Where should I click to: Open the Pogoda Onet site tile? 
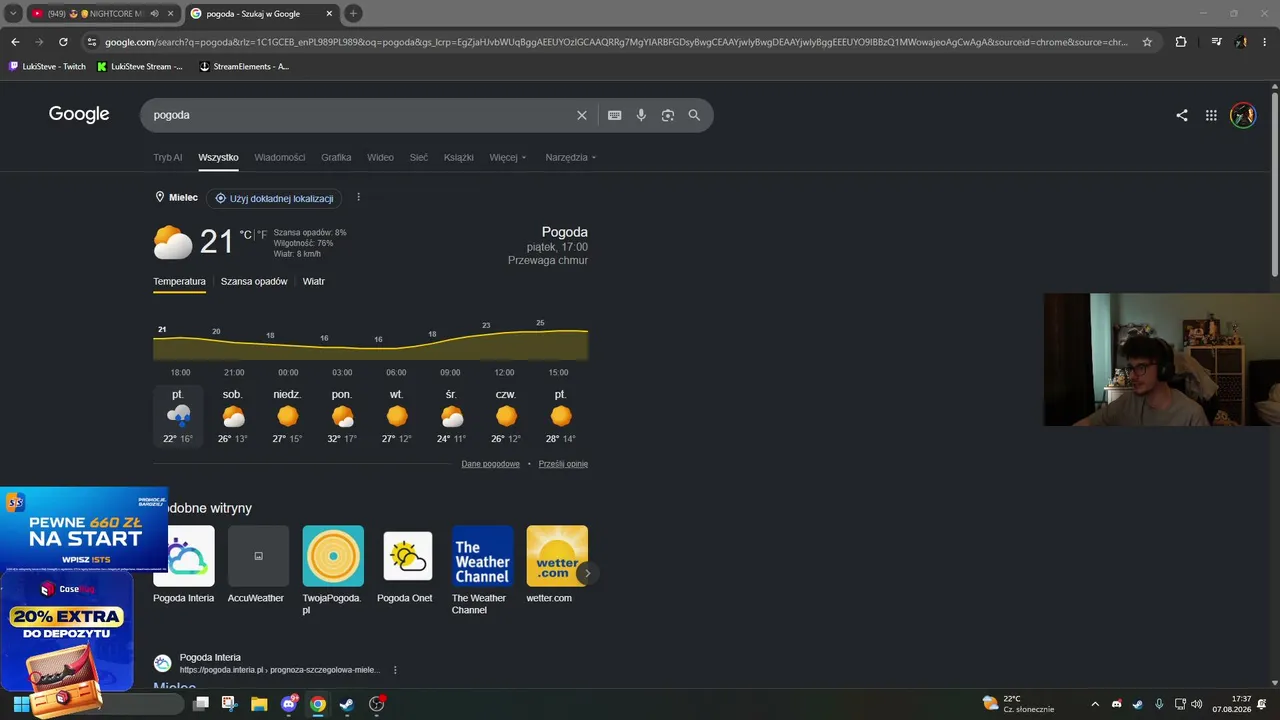(407, 564)
